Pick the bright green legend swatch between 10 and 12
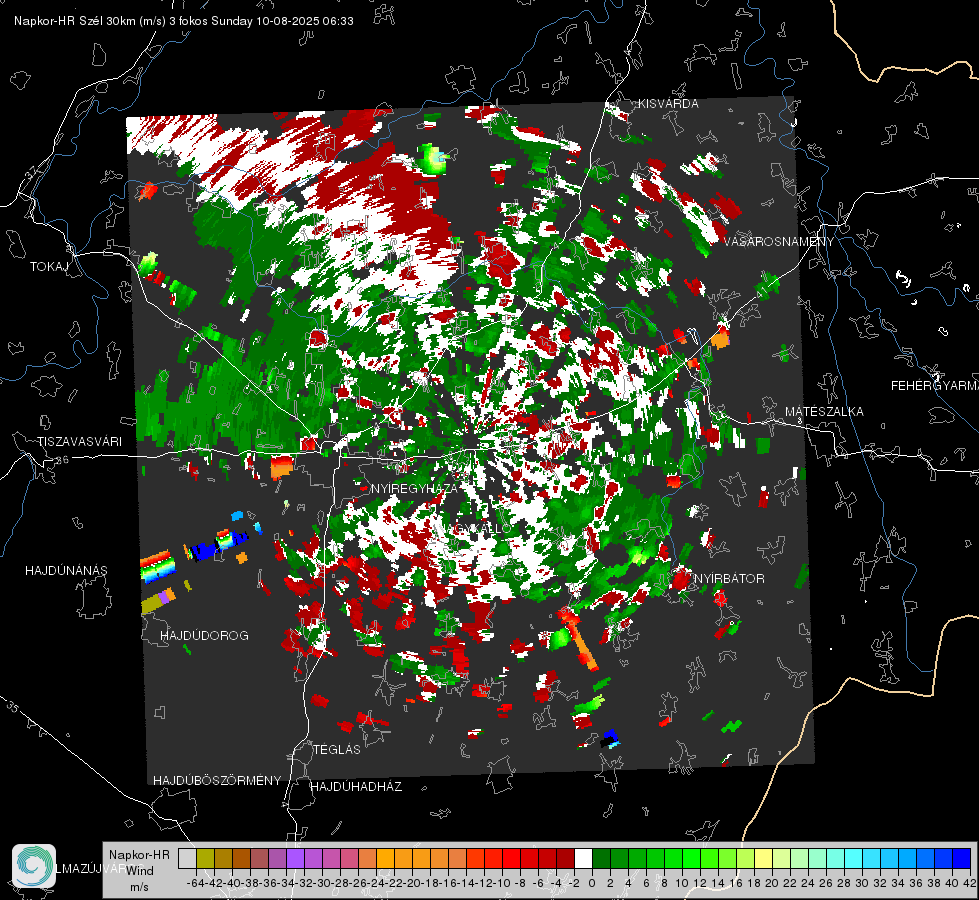This screenshot has height=900, width=979. 692,859
